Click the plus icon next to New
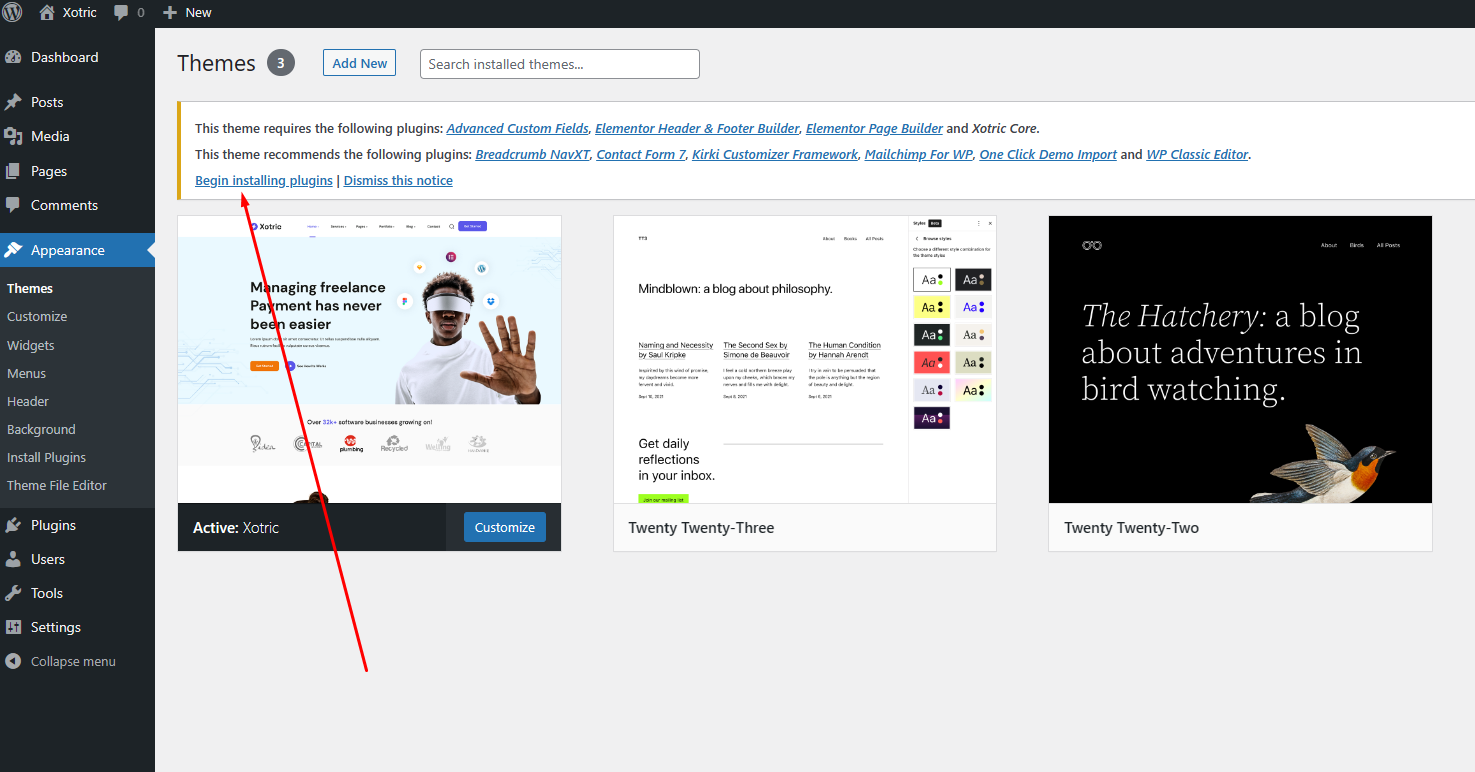This screenshot has width=1475, height=772. (x=169, y=13)
